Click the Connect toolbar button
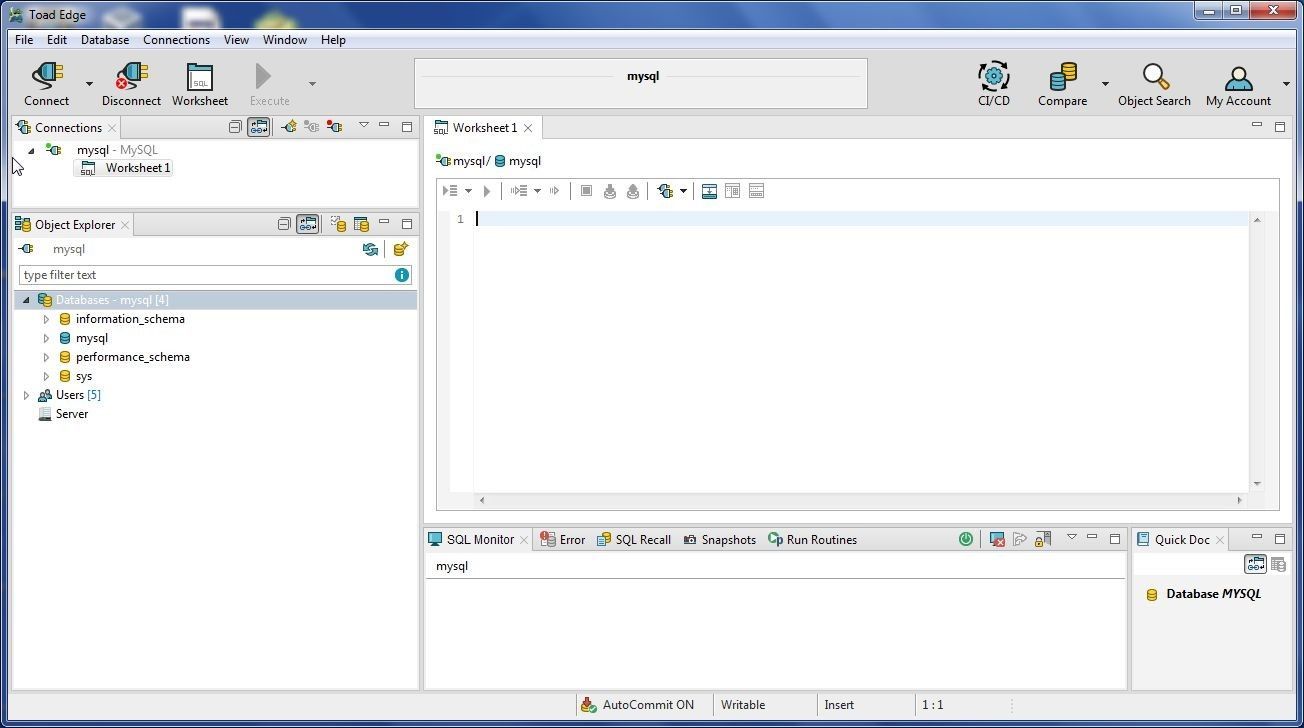1304x728 pixels. point(47,84)
